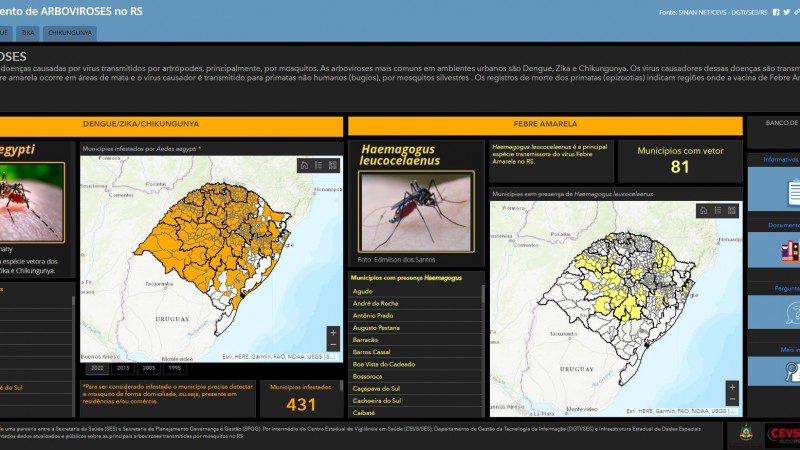
Task: Select Boa Vista do Cadeado municipality
Action: [384, 364]
